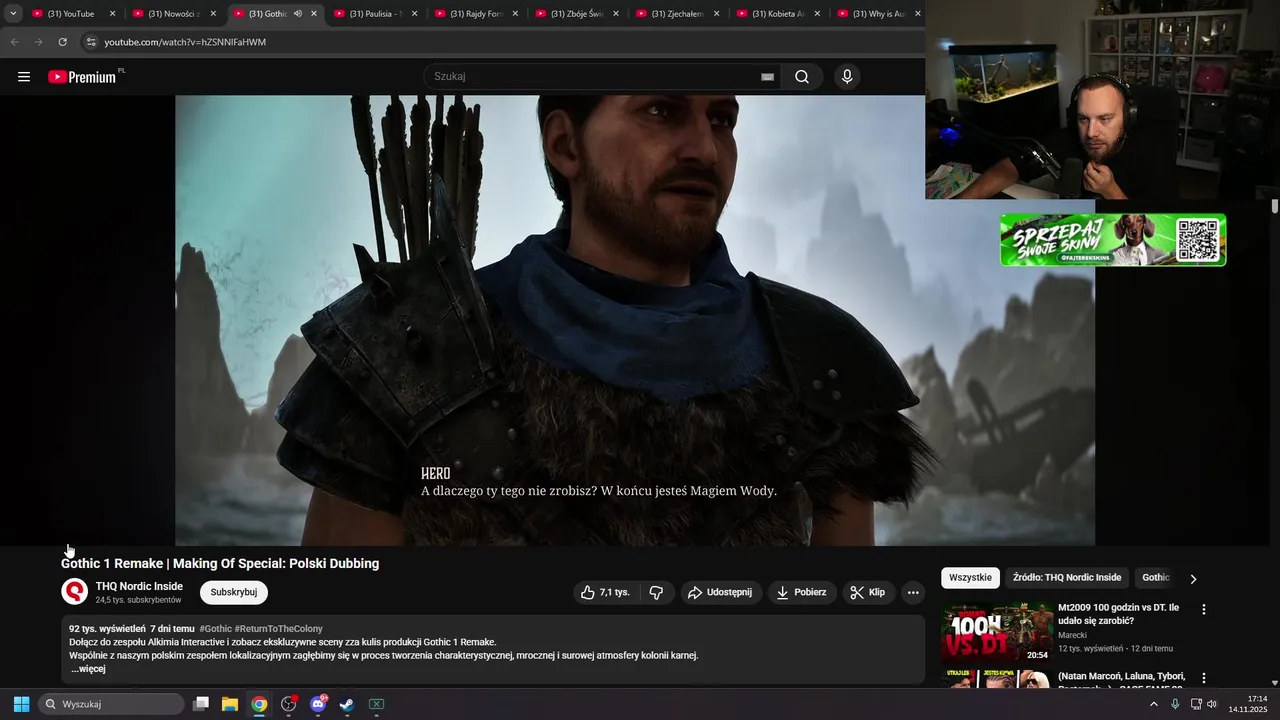
Task: Close the (31) Gothic tab
Action: click(x=314, y=14)
